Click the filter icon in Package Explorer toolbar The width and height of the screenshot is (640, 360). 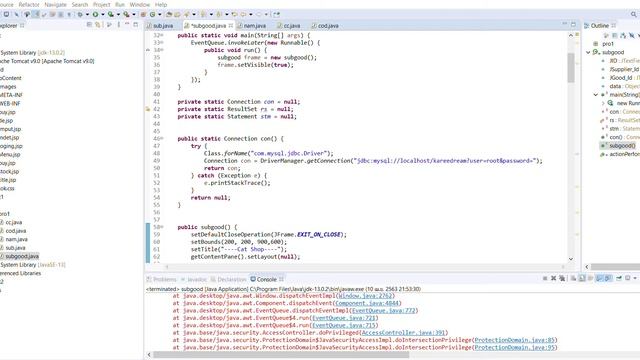[109, 25]
